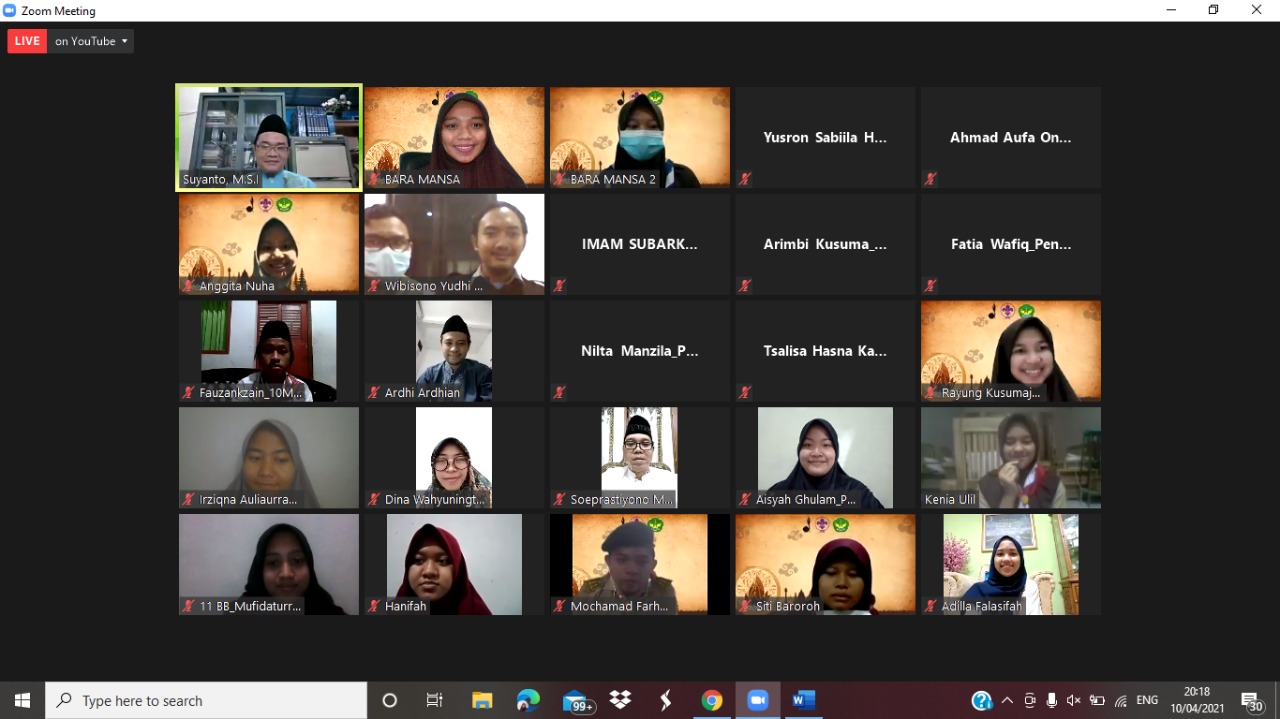
Task: Open Microsoft Edge from the taskbar
Action: point(528,701)
